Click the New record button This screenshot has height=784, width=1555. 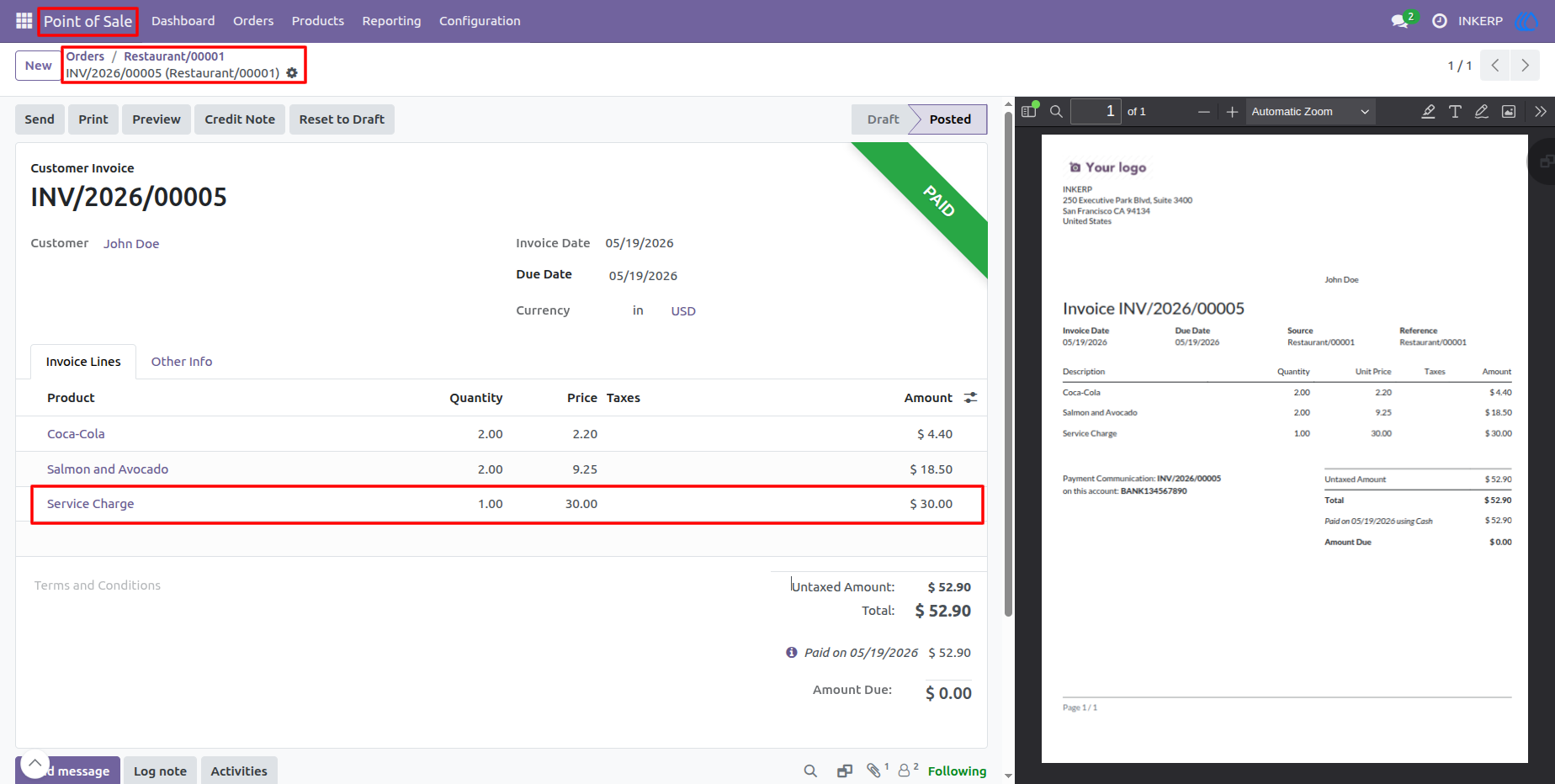click(x=38, y=66)
